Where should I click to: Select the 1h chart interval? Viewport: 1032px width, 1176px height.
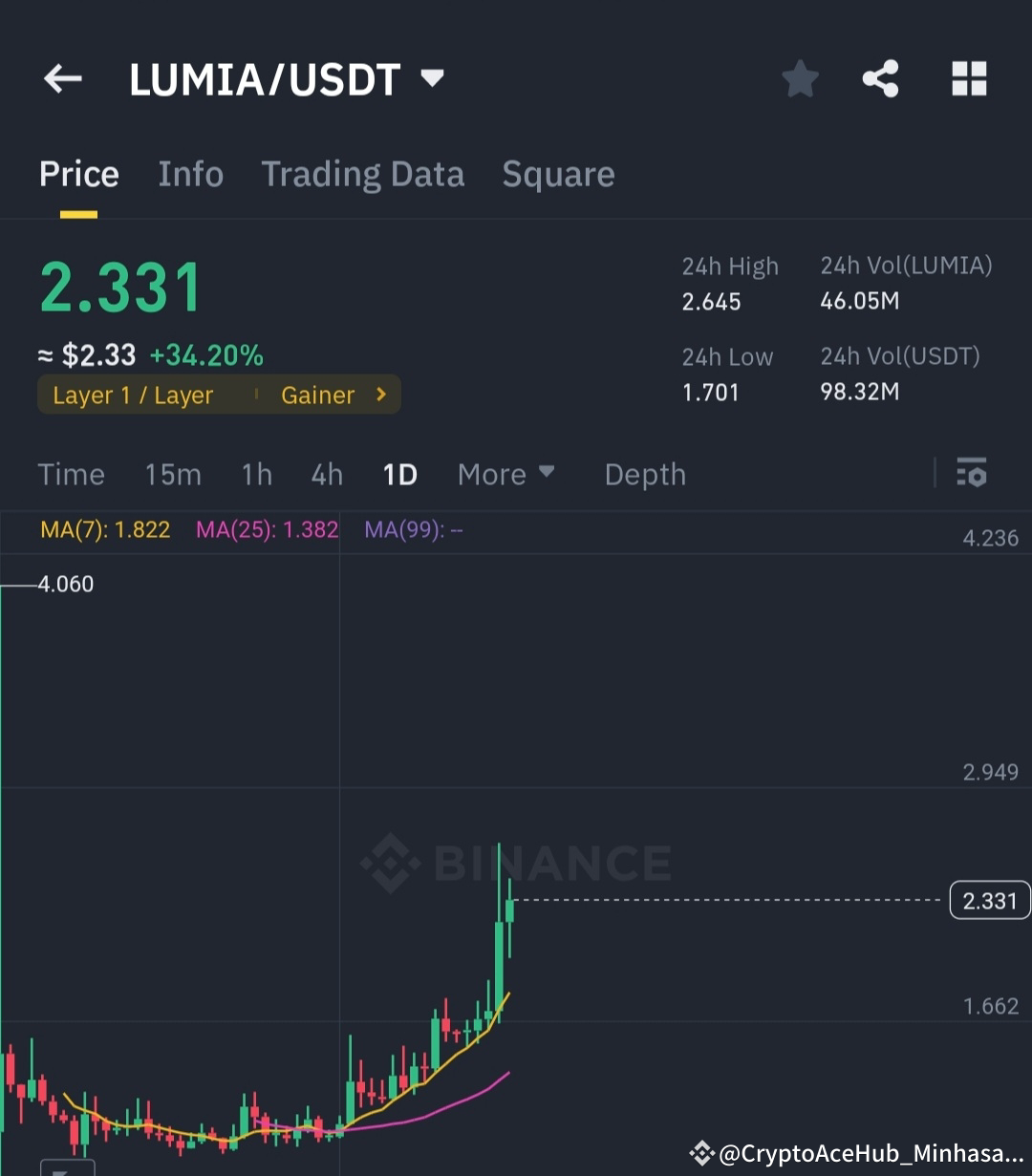pyautogui.click(x=257, y=474)
